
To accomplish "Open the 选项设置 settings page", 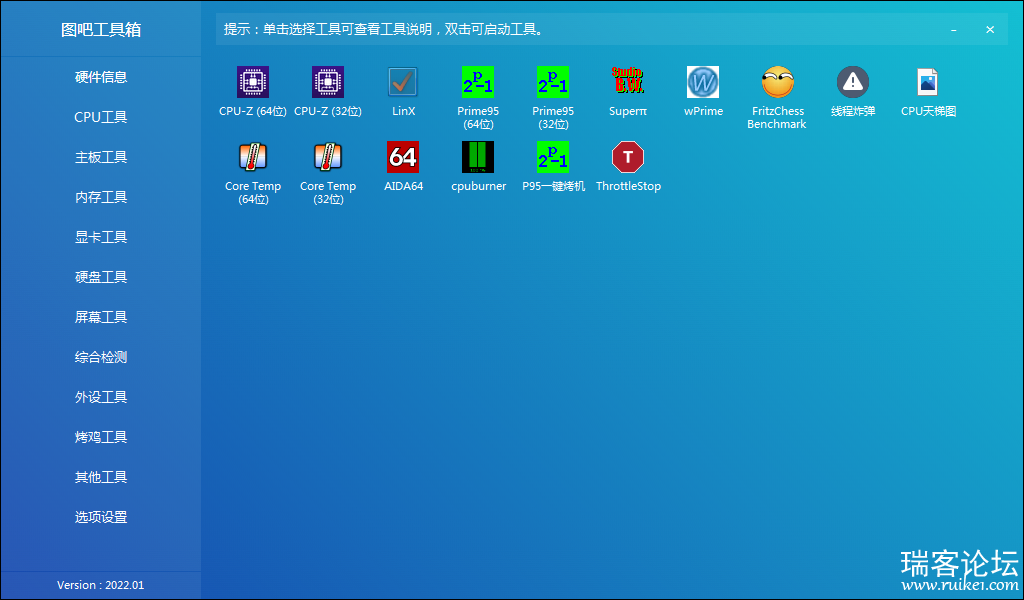I will click(101, 517).
